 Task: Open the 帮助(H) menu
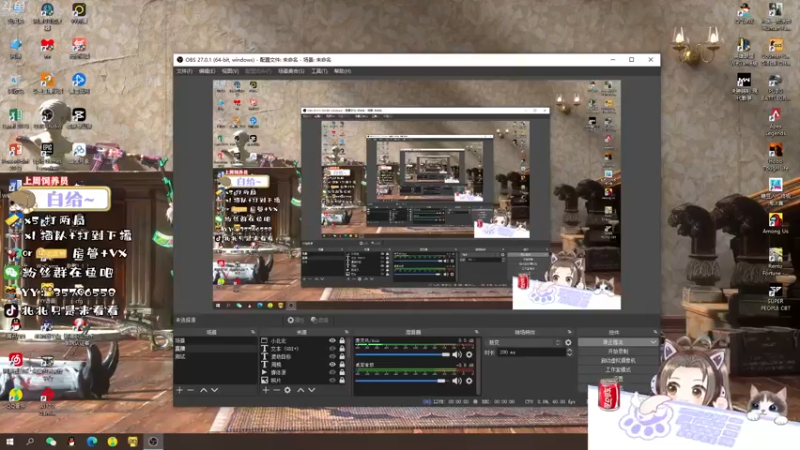[342, 71]
